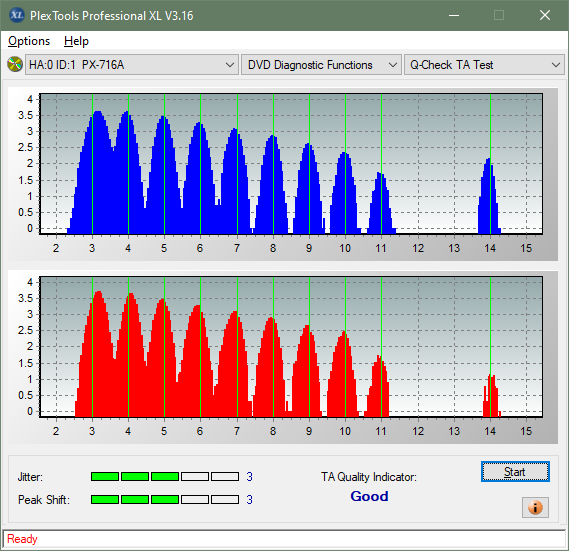Click the Jitter value number 3
The height and width of the screenshot is (551, 569).
click(x=249, y=477)
